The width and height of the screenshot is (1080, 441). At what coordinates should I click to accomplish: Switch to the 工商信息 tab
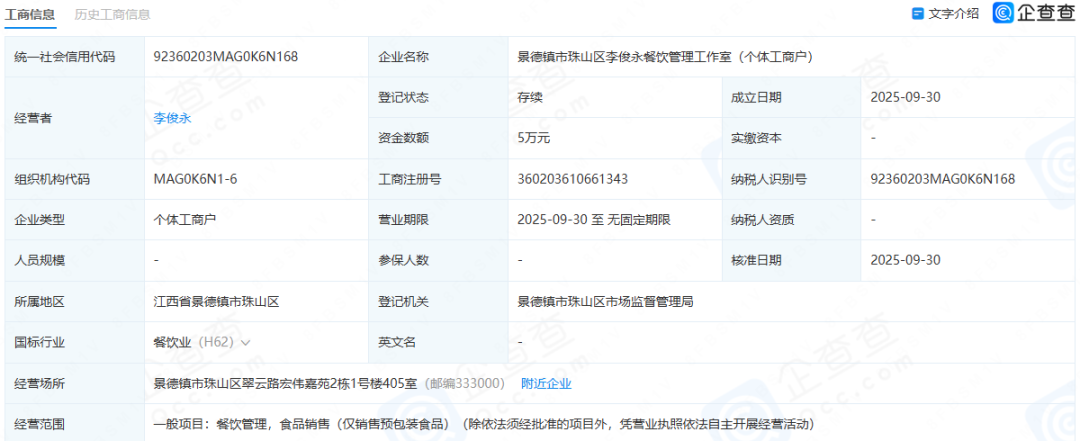tap(31, 14)
